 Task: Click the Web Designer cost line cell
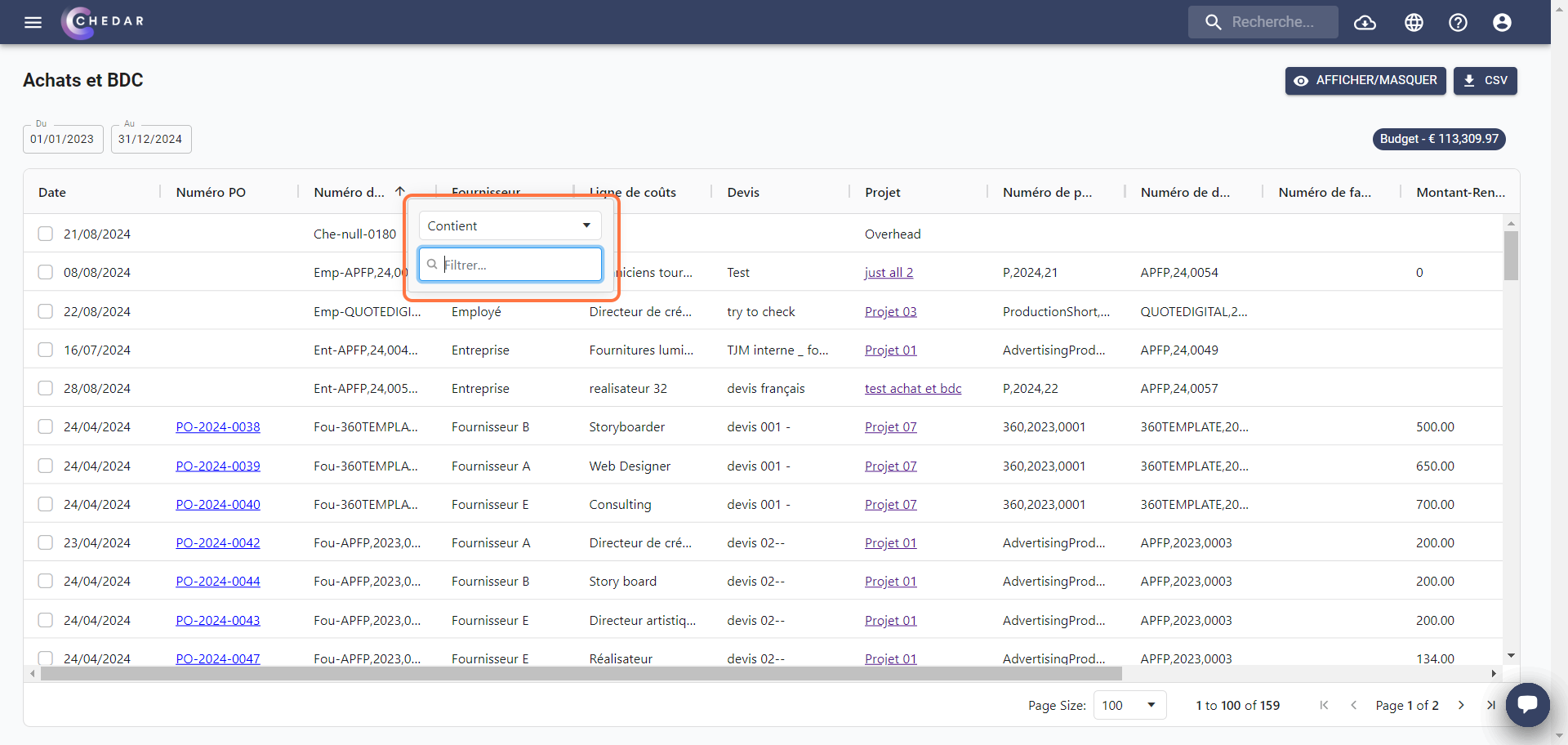click(630, 466)
